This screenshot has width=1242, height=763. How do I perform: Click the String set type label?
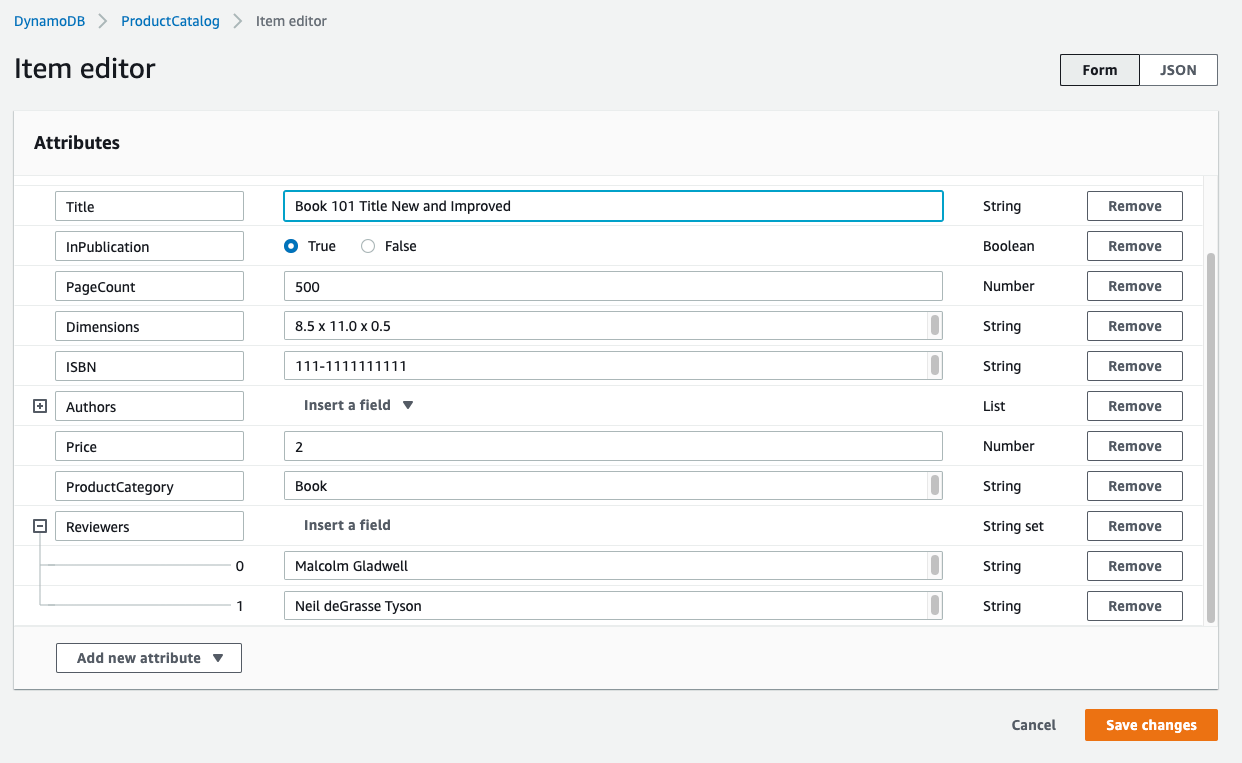(x=1013, y=526)
